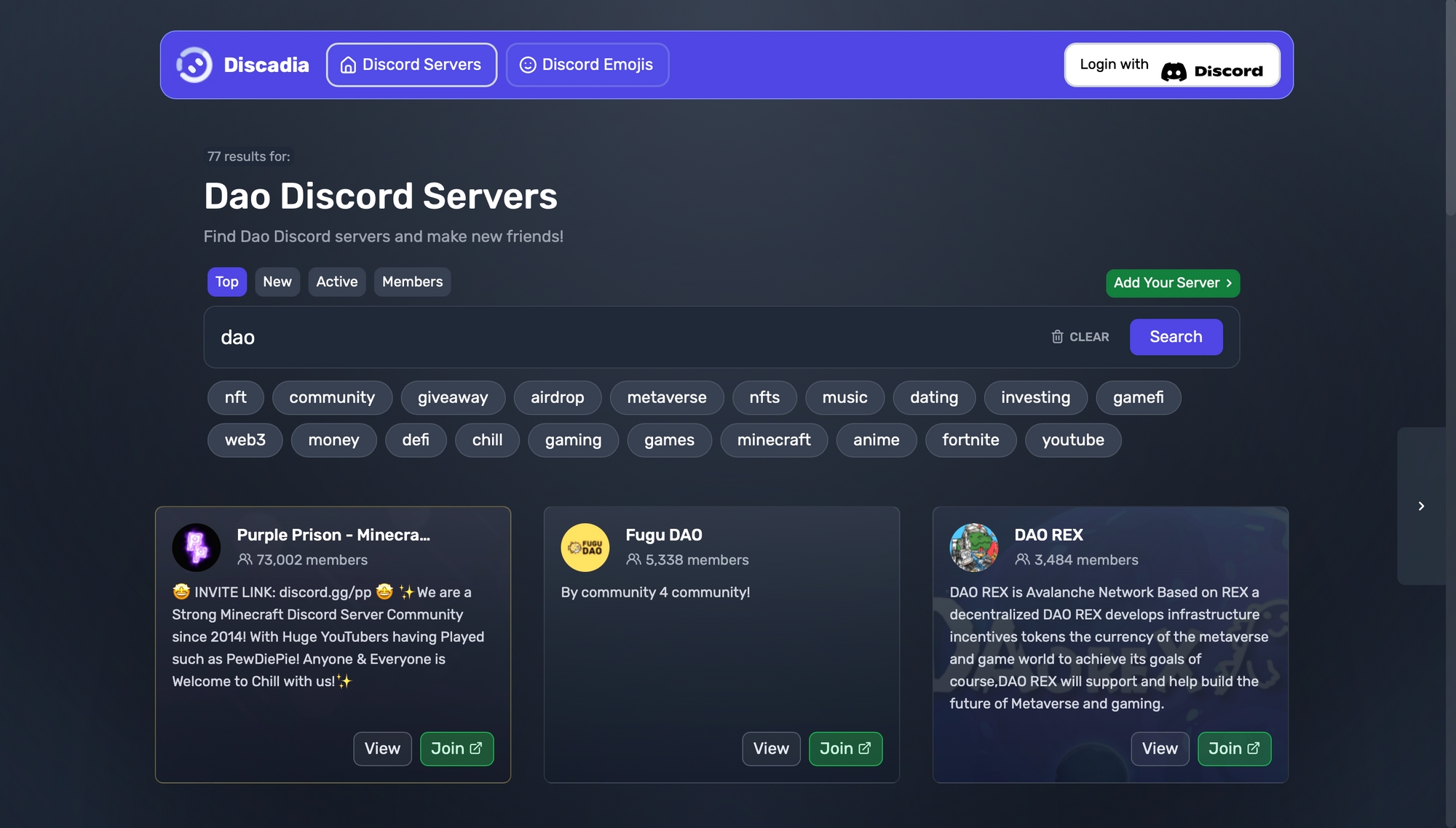Join the Fugu DAO server
Image resolution: width=1456 pixels, height=828 pixels.
pyautogui.click(x=845, y=749)
